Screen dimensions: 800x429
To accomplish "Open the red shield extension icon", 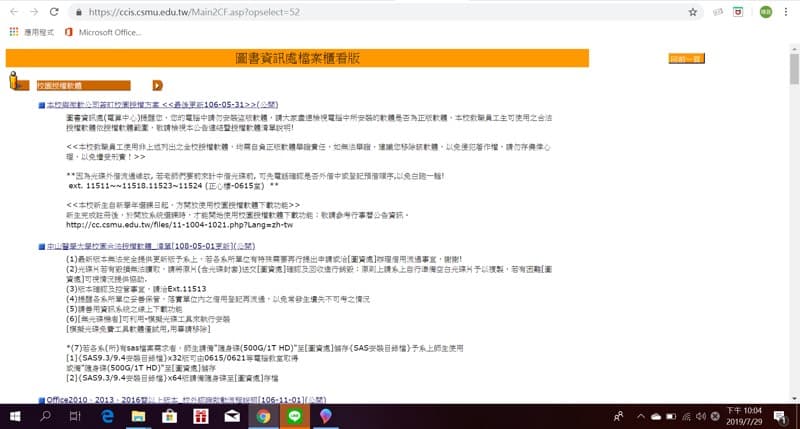I will click(738, 12).
